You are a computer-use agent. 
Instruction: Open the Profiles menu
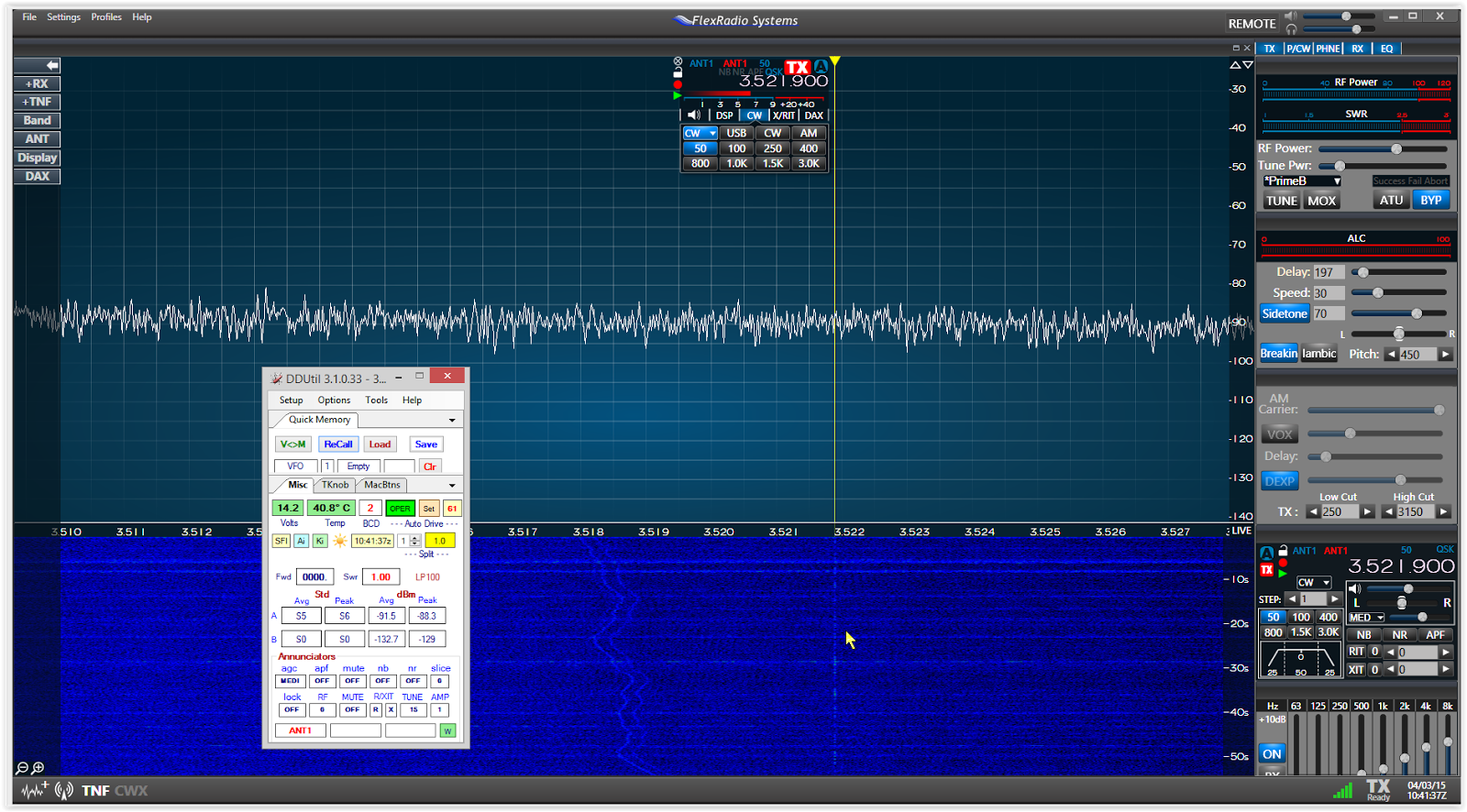coord(106,17)
